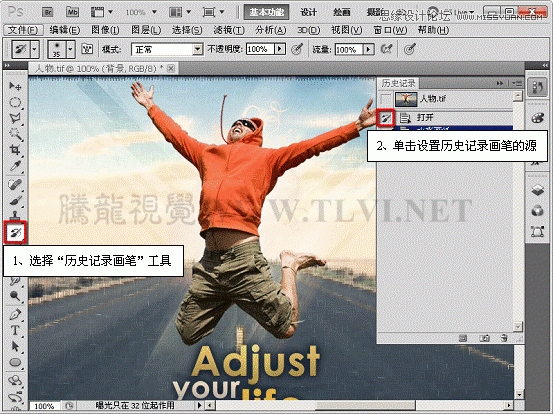Open the 视图(V) menu
The height and width of the screenshot is (414, 553).
[x=347, y=30]
